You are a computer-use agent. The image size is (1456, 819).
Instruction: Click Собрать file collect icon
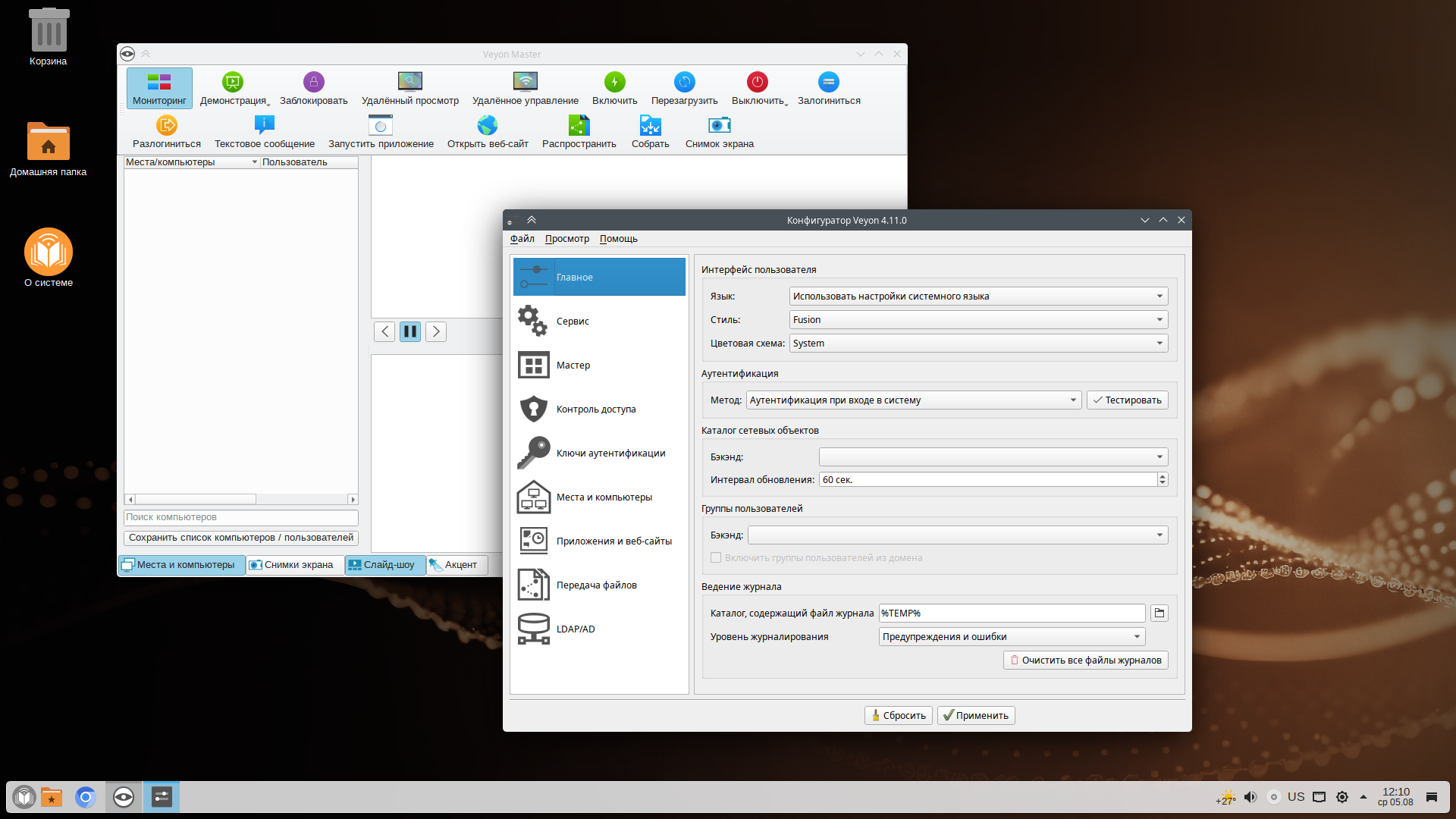pos(651,125)
